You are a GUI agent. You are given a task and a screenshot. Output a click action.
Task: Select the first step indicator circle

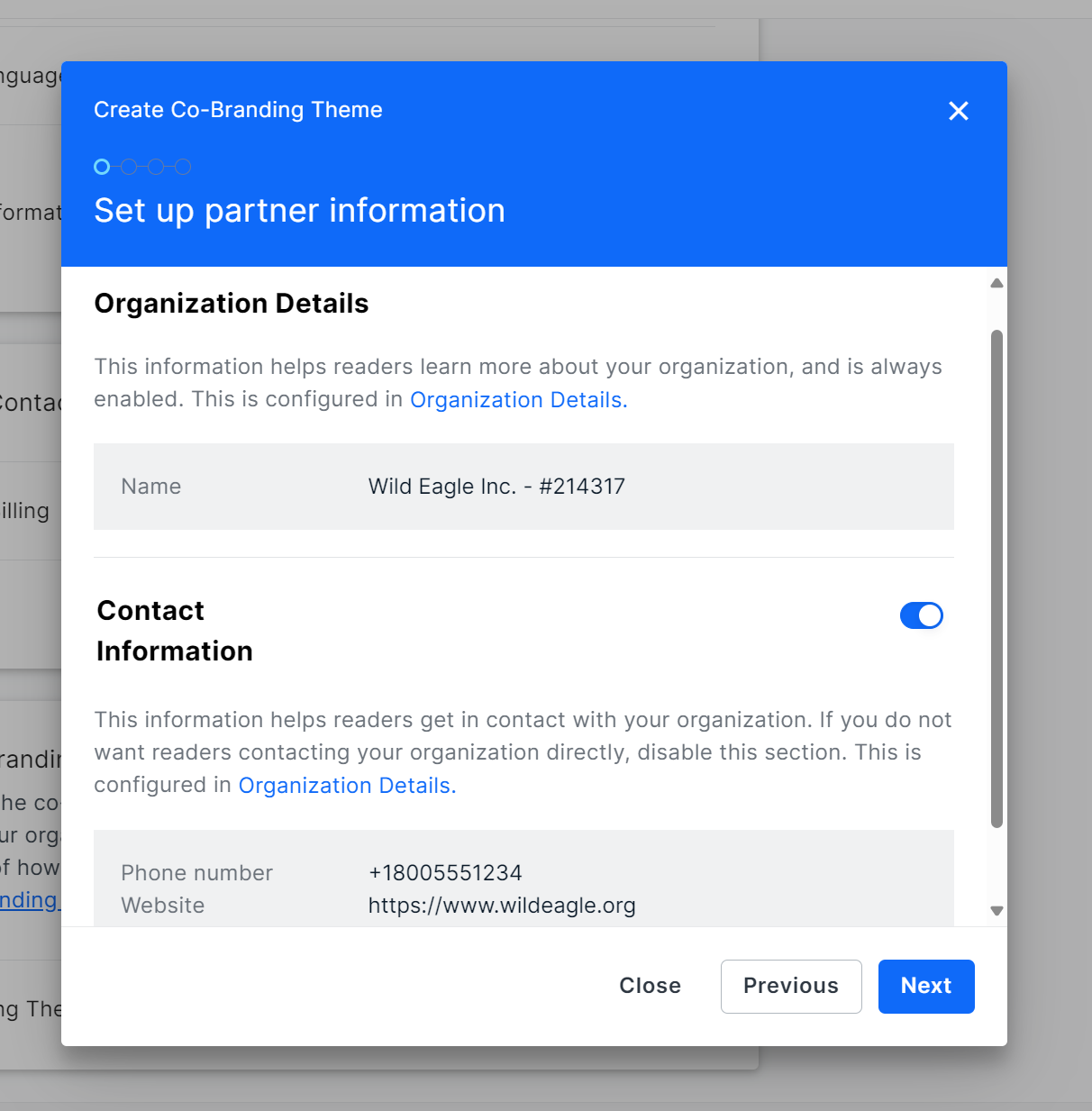tap(102, 167)
